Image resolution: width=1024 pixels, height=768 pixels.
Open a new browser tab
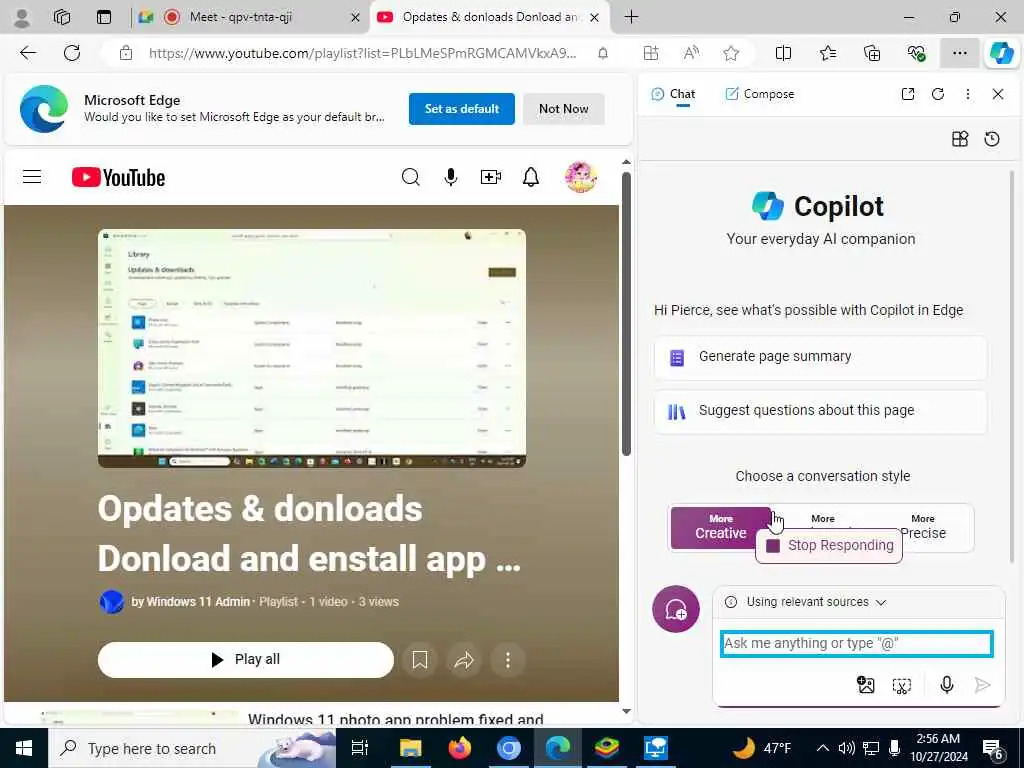pos(632,17)
